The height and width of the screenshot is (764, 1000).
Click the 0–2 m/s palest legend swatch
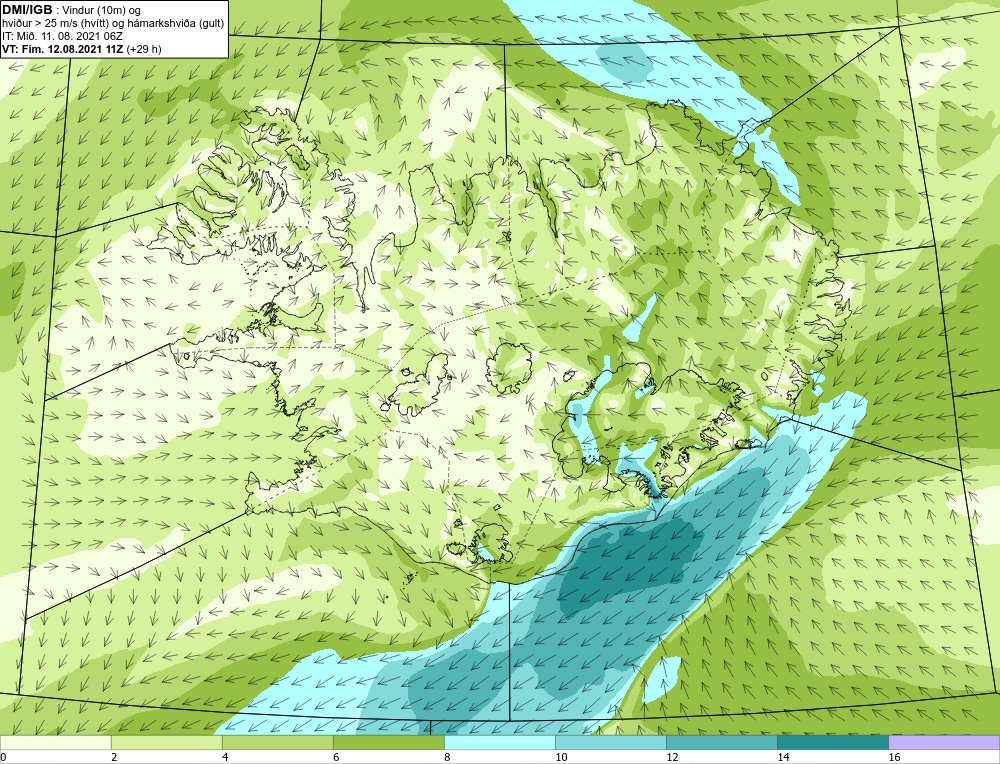tap(55, 742)
